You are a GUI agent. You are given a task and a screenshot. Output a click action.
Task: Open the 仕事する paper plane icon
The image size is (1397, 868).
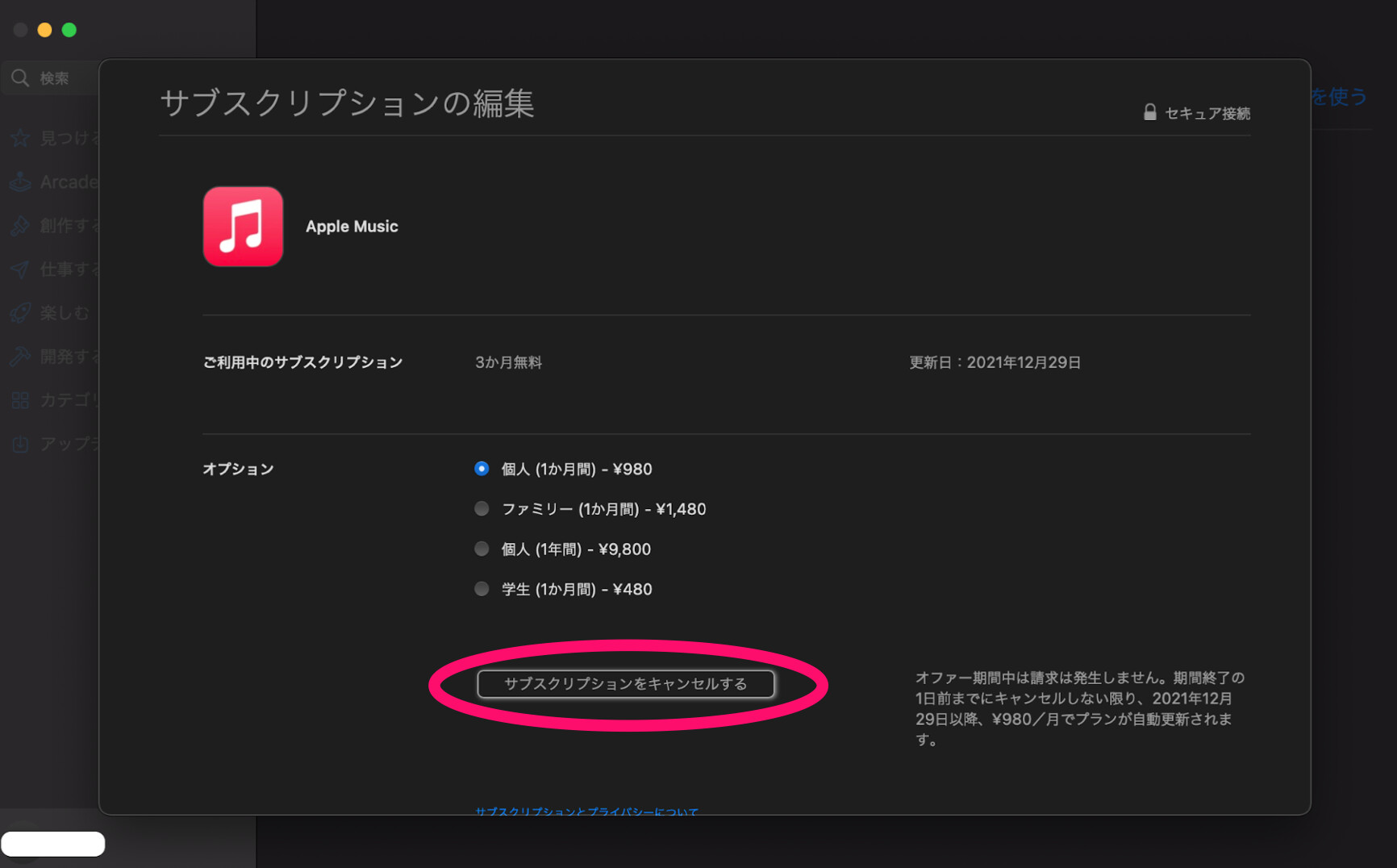tap(20, 269)
